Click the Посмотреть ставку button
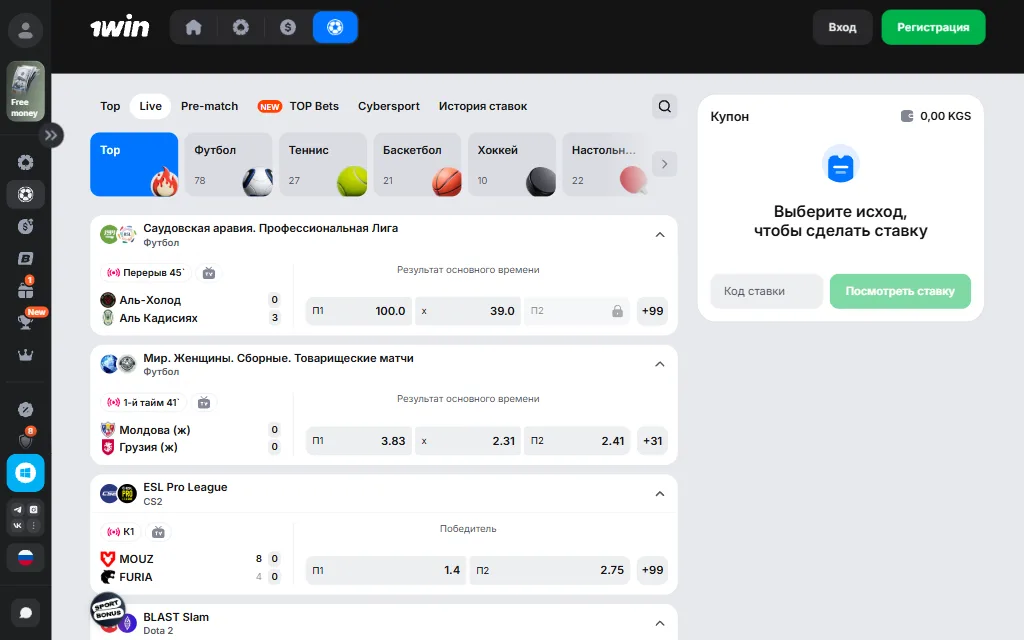 click(900, 291)
